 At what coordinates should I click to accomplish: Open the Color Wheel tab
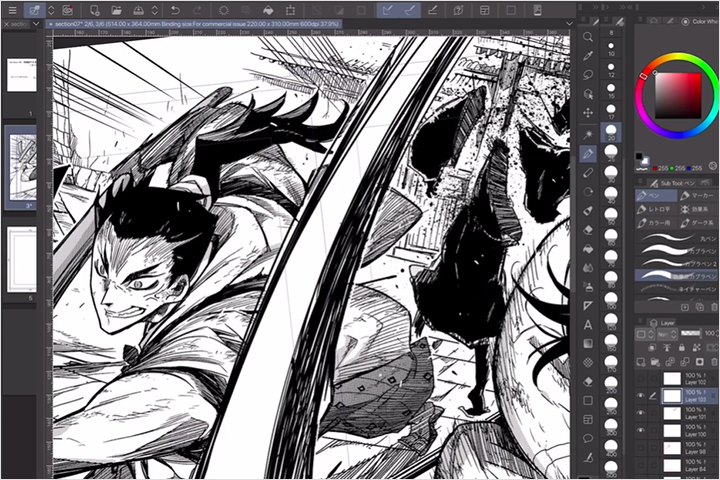(x=701, y=21)
